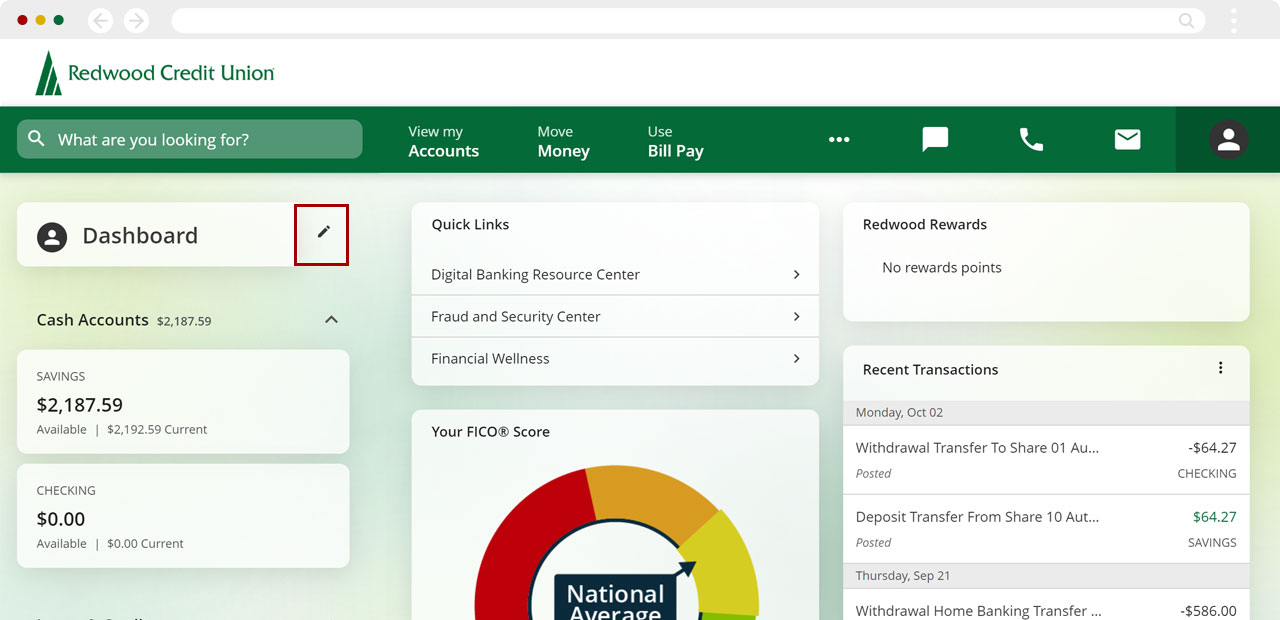
Task: Open the Use Bill Pay menu
Action: click(675, 141)
